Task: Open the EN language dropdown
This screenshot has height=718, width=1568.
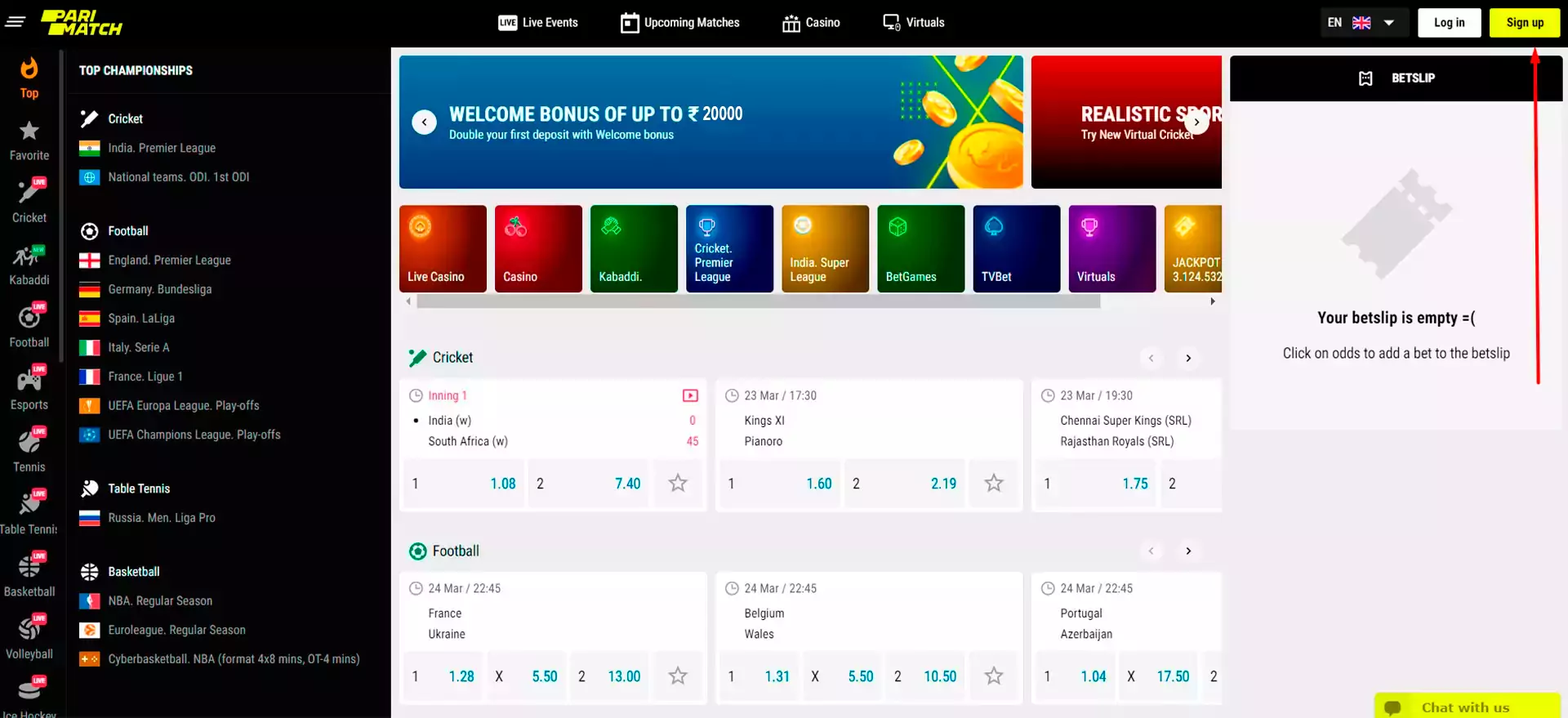Action: [x=1364, y=23]
